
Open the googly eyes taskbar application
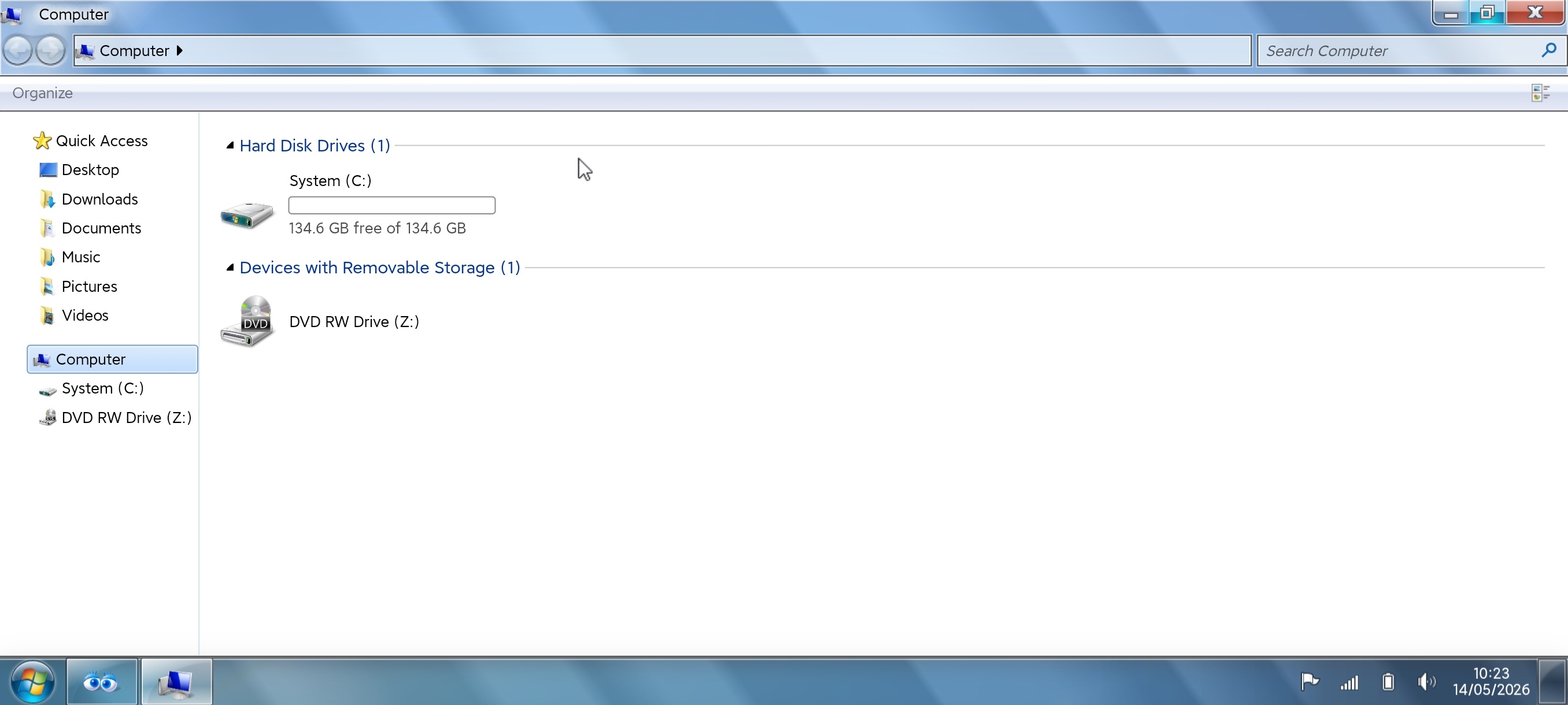(101, 682)
